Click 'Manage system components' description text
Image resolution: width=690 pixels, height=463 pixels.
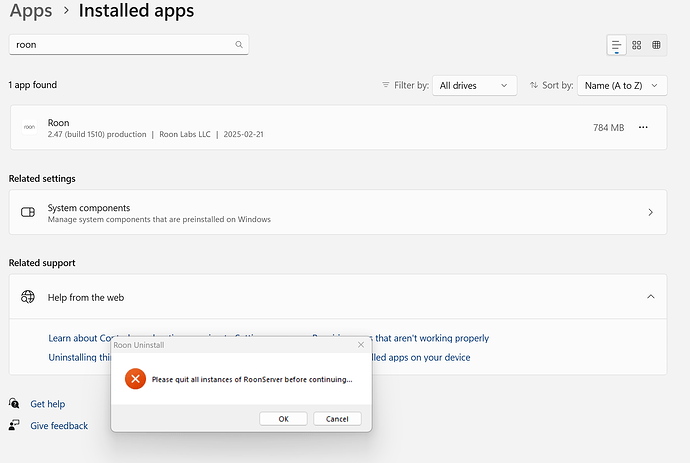click(x=159, y=219)
